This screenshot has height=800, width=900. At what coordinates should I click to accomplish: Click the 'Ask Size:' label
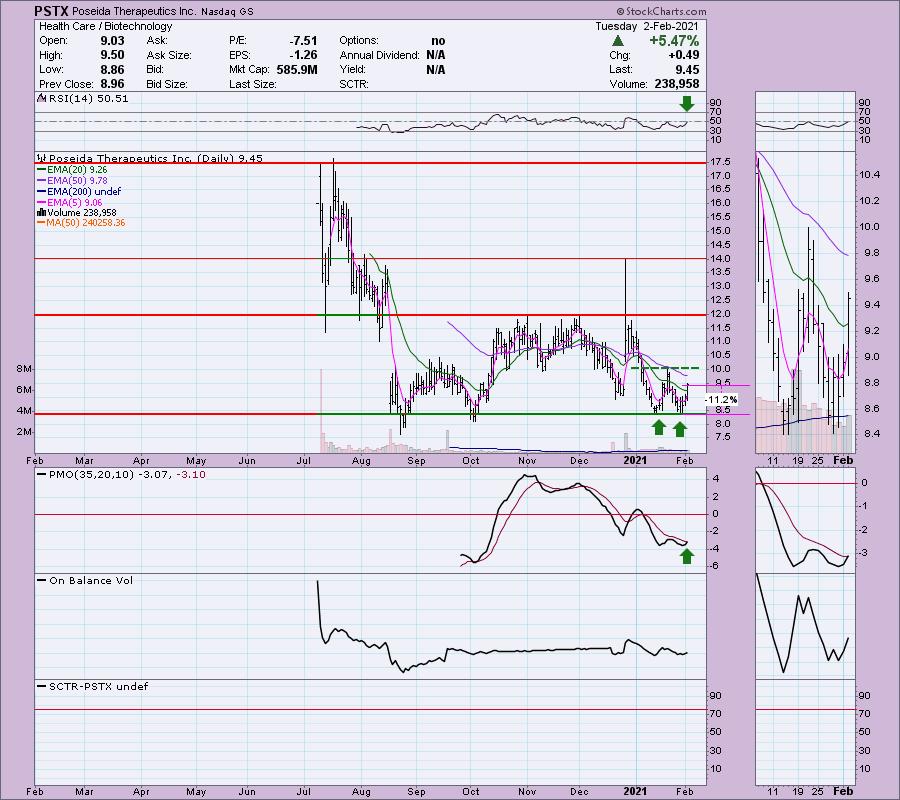169,55
